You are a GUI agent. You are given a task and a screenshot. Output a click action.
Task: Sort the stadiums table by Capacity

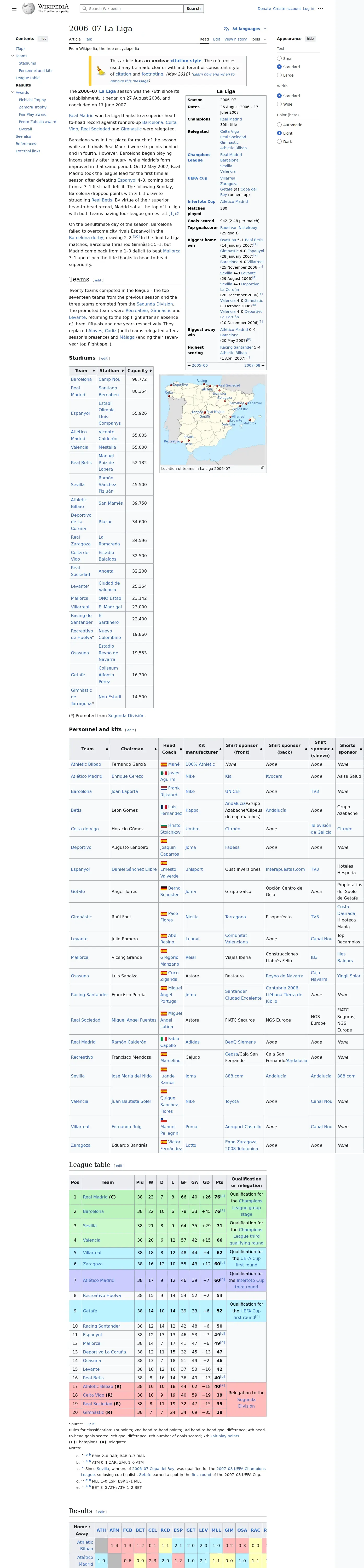click(x=139, y=370)
